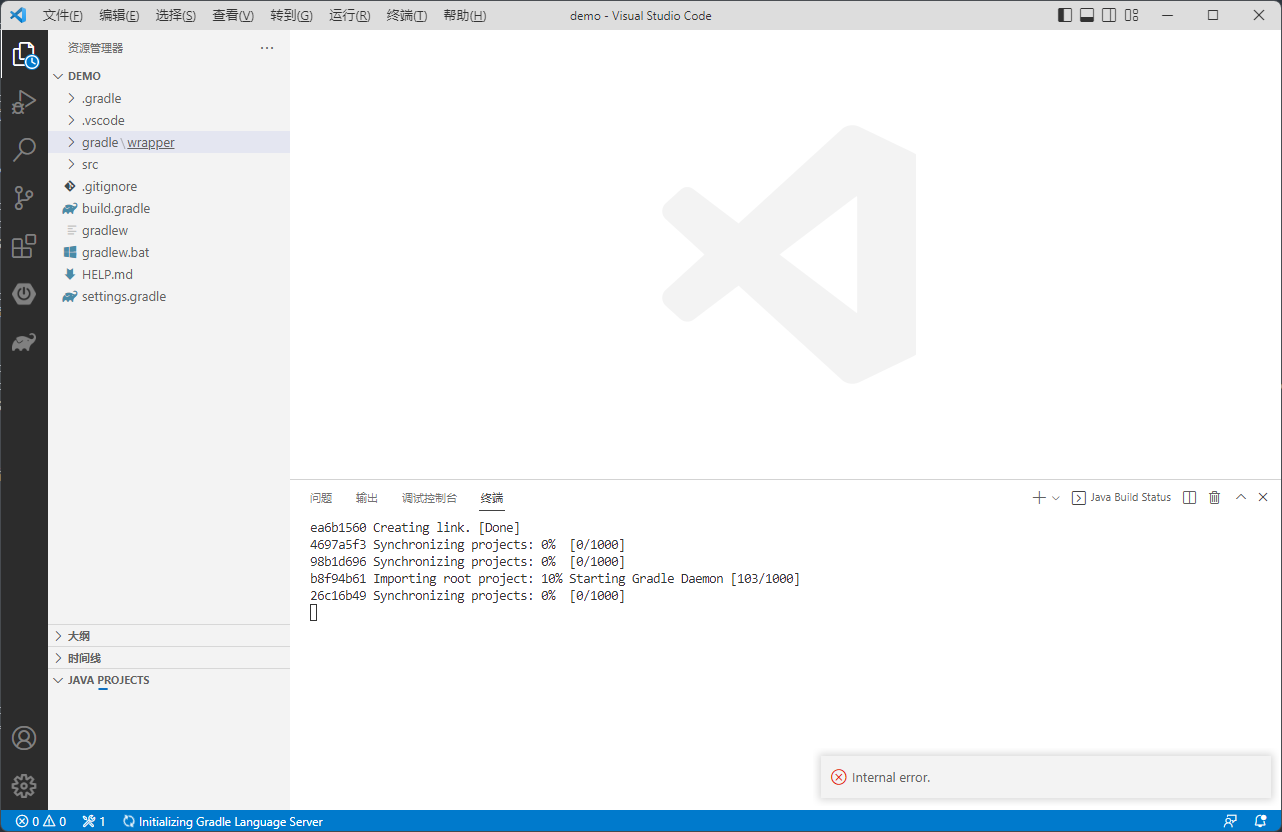Open the Search view in activity bar

pos(24,150)
